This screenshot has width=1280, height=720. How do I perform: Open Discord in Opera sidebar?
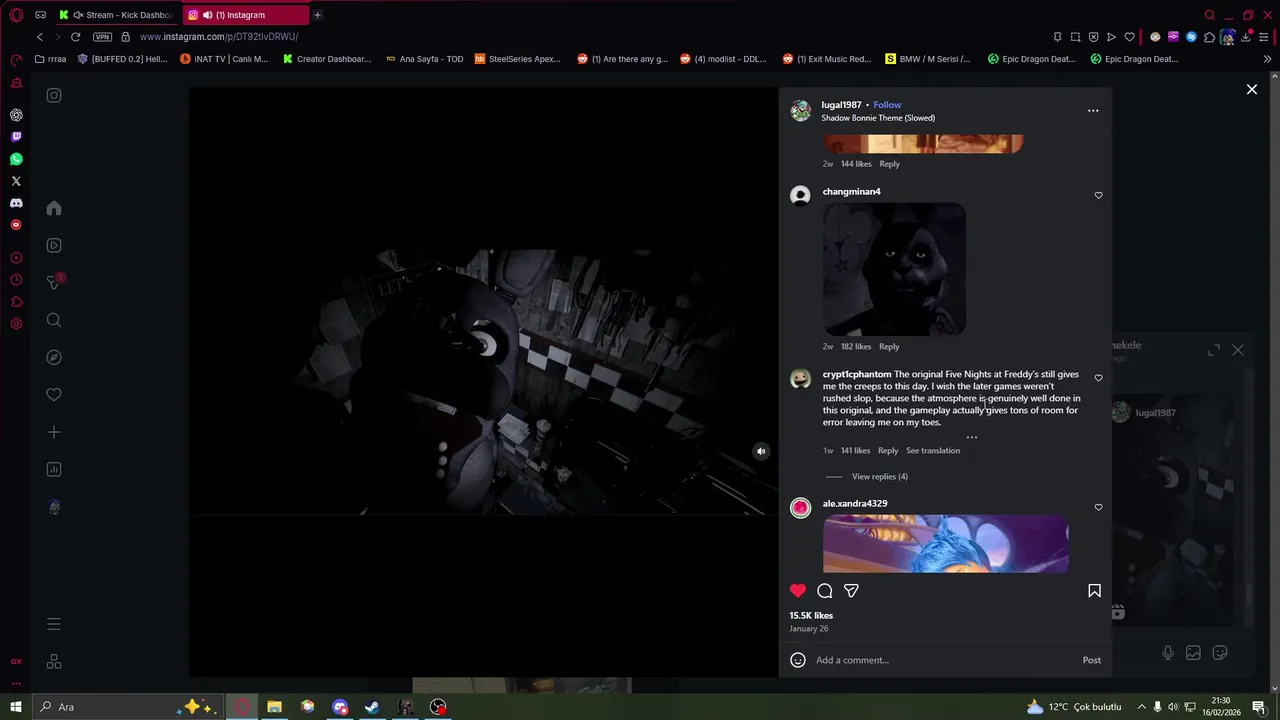point(16,203)
